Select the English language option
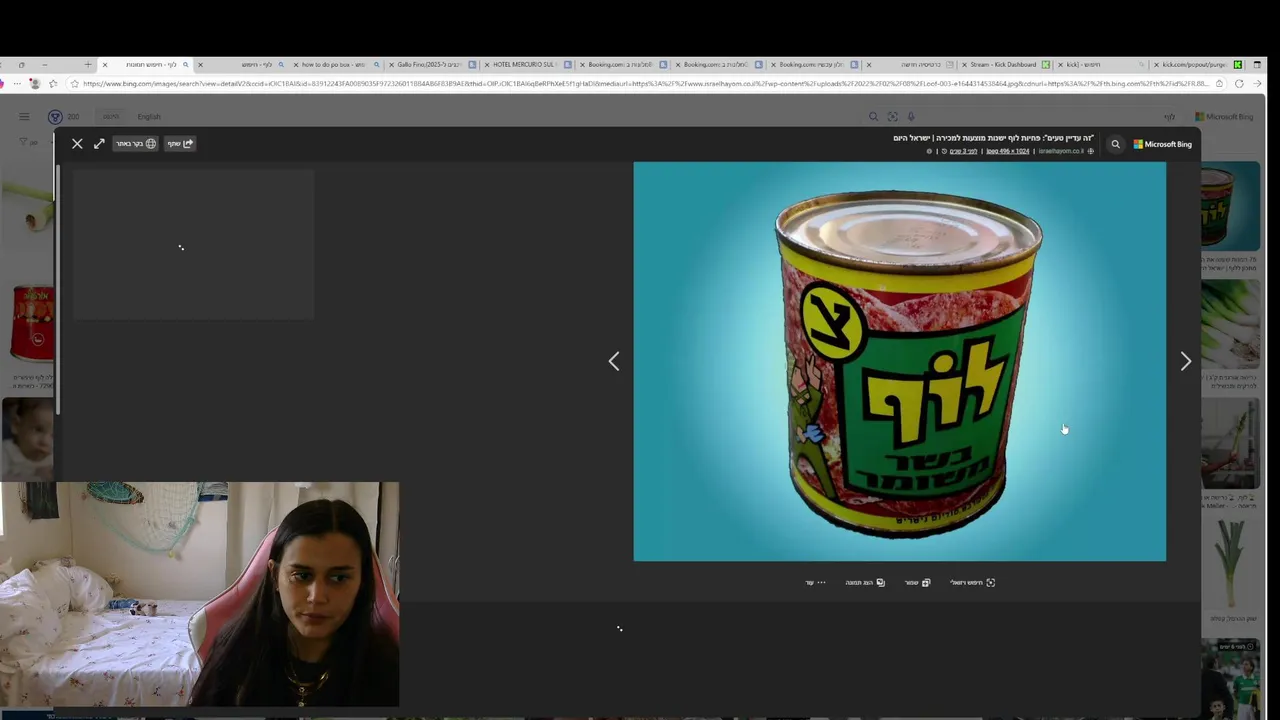1280x720 pixels. click(148, 117)
